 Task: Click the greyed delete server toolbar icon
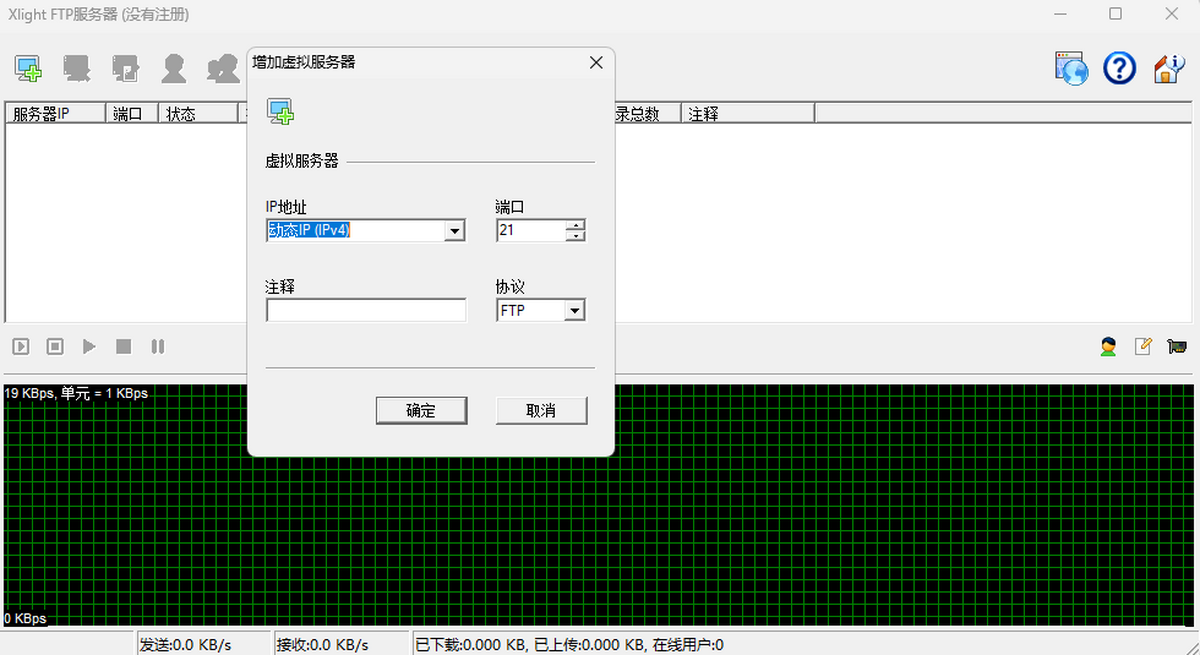point(77,68)
